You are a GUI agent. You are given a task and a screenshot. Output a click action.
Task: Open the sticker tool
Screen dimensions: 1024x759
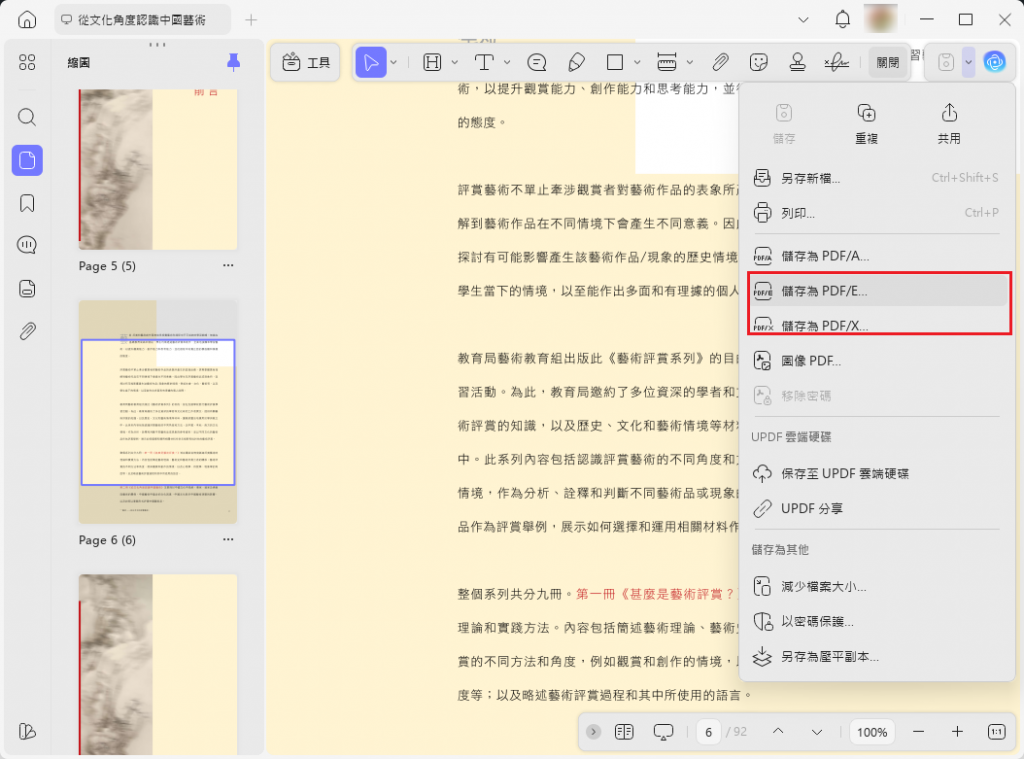pos(759,62)
